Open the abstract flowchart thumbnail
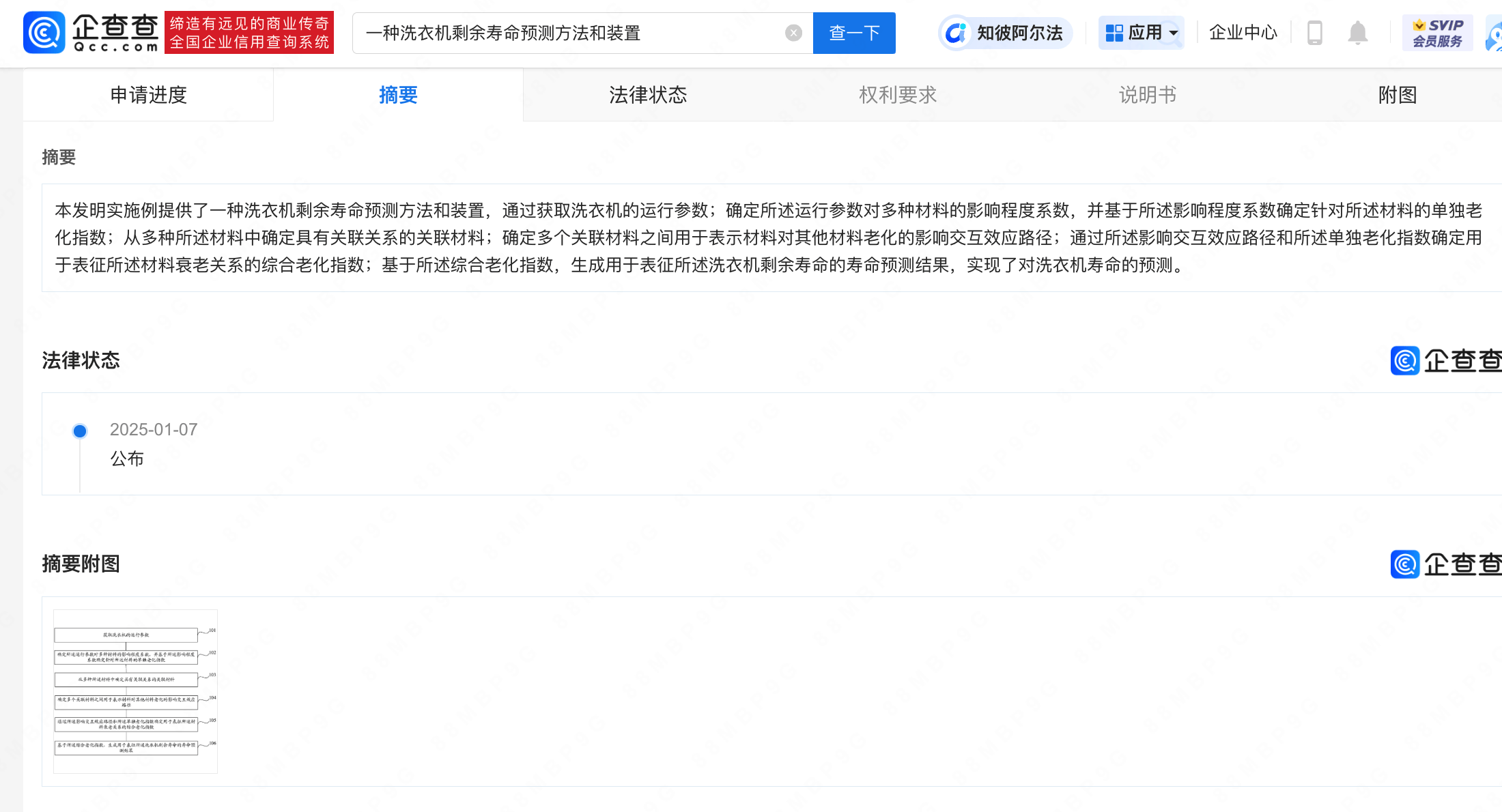 pyautogui.click(x=135, y=691)
